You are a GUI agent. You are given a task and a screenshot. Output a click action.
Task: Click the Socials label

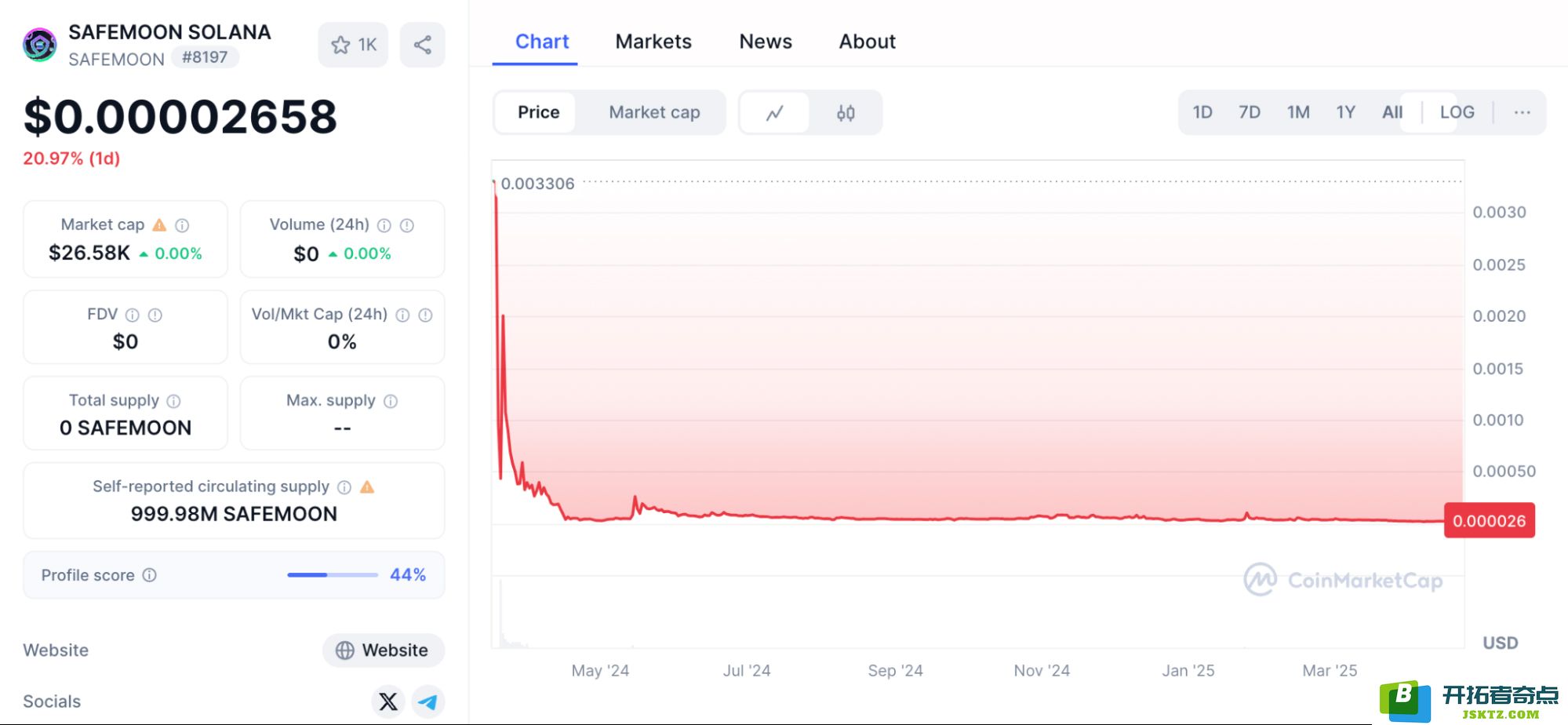pos(52,701)
